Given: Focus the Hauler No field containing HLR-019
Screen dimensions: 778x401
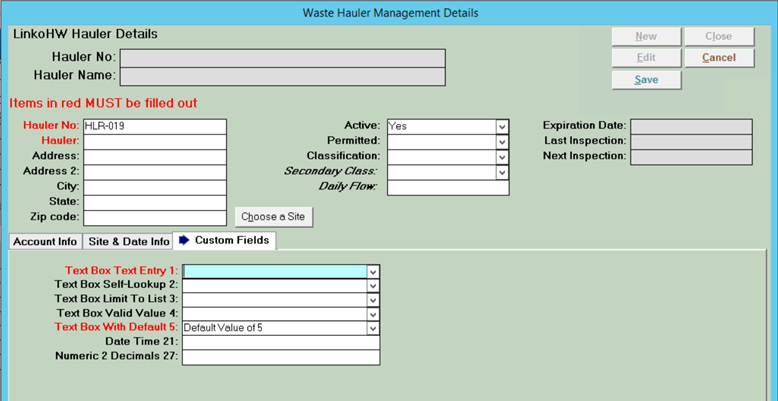Looking at the screenshot, I should point(155,127).
